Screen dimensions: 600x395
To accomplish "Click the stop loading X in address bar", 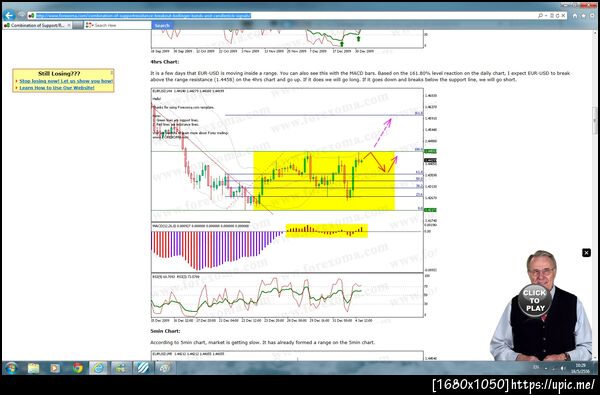I will 563,16.
